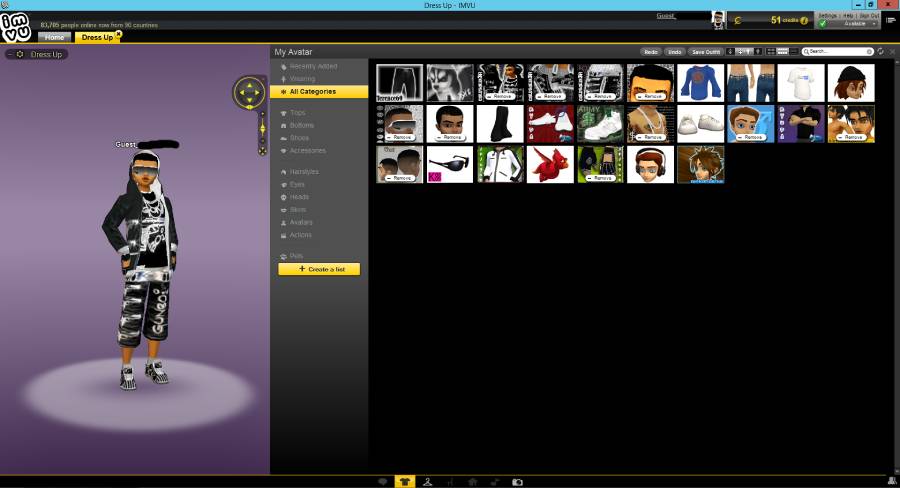Click the refresh icon beside the search box

tap(880, 52)
